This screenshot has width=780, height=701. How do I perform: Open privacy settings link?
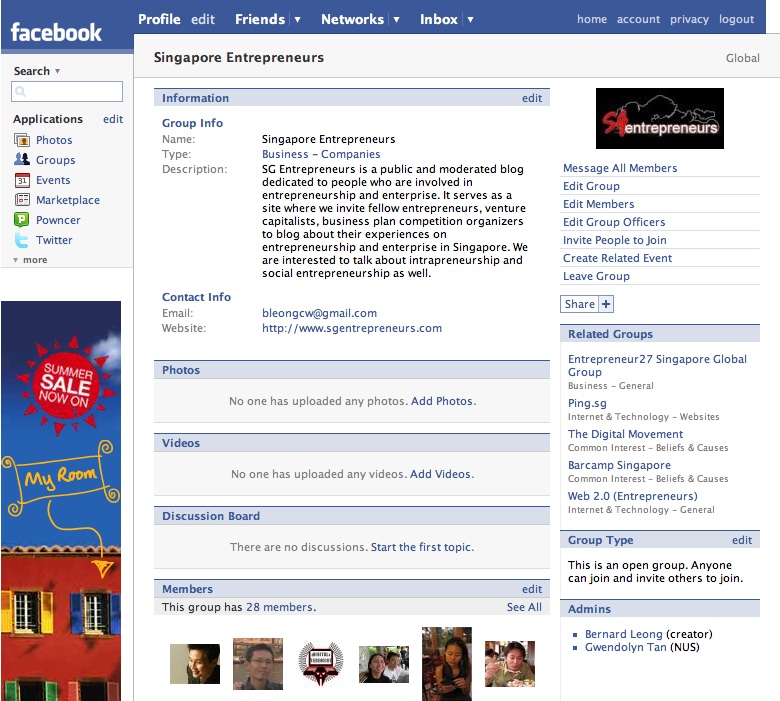(x=689, y=19)
